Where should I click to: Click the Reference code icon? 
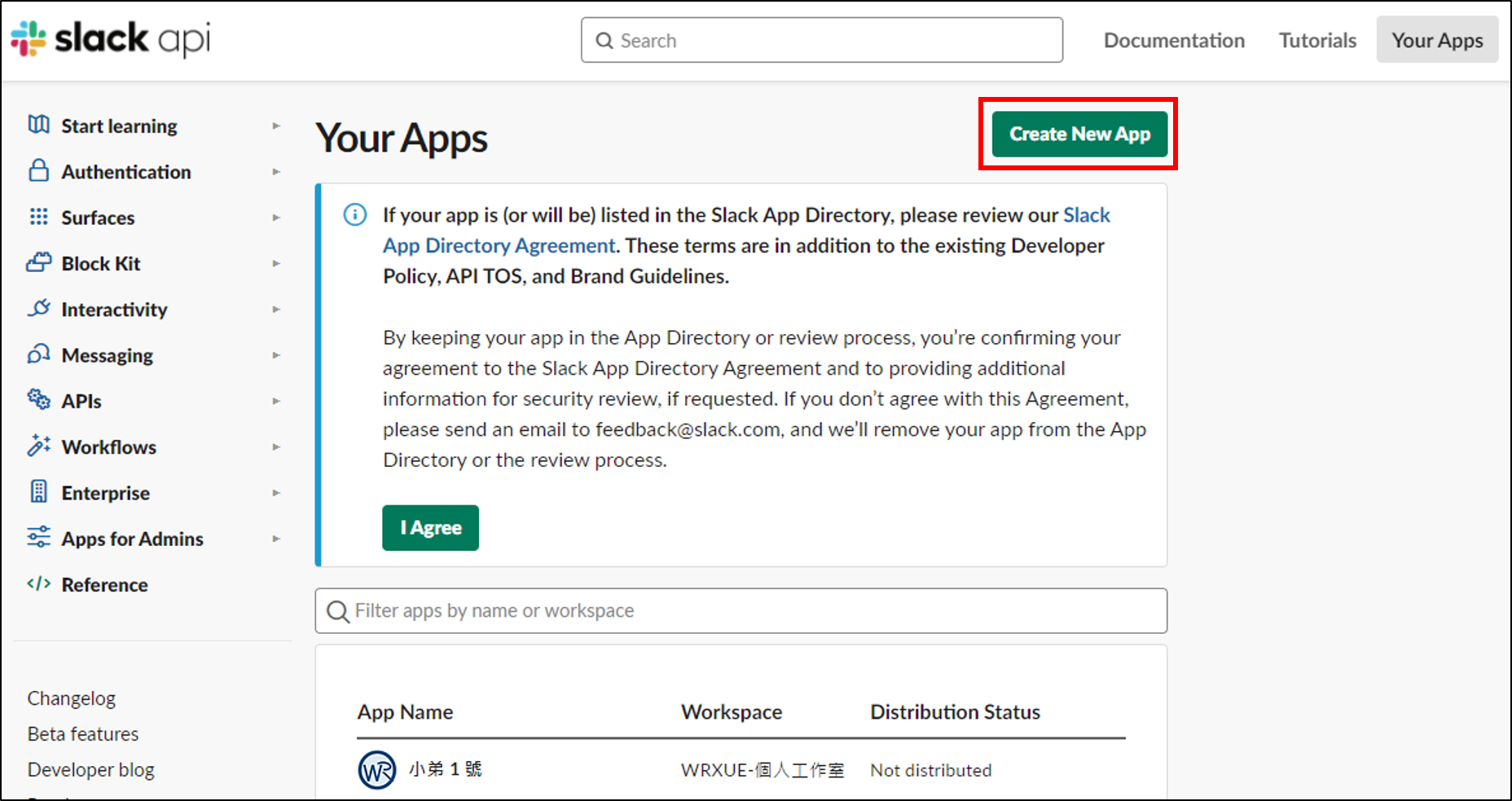(x=38, y=584)
